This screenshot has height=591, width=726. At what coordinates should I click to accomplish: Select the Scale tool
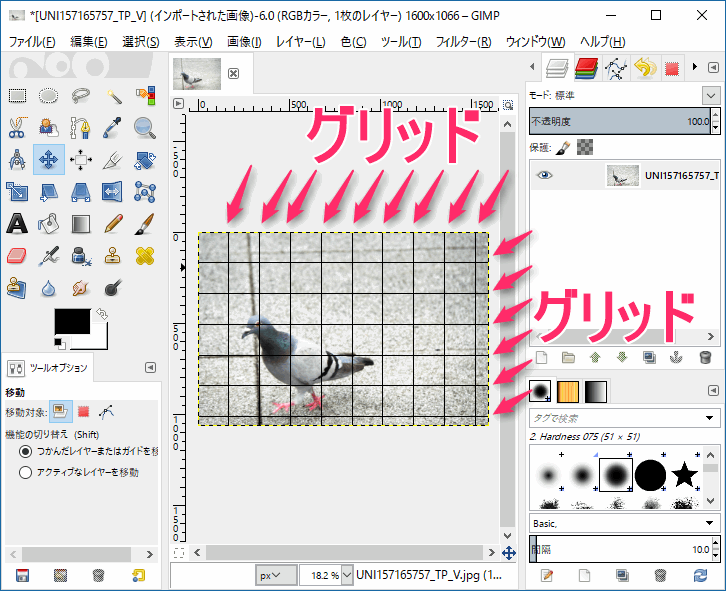(x=18, y=192)
